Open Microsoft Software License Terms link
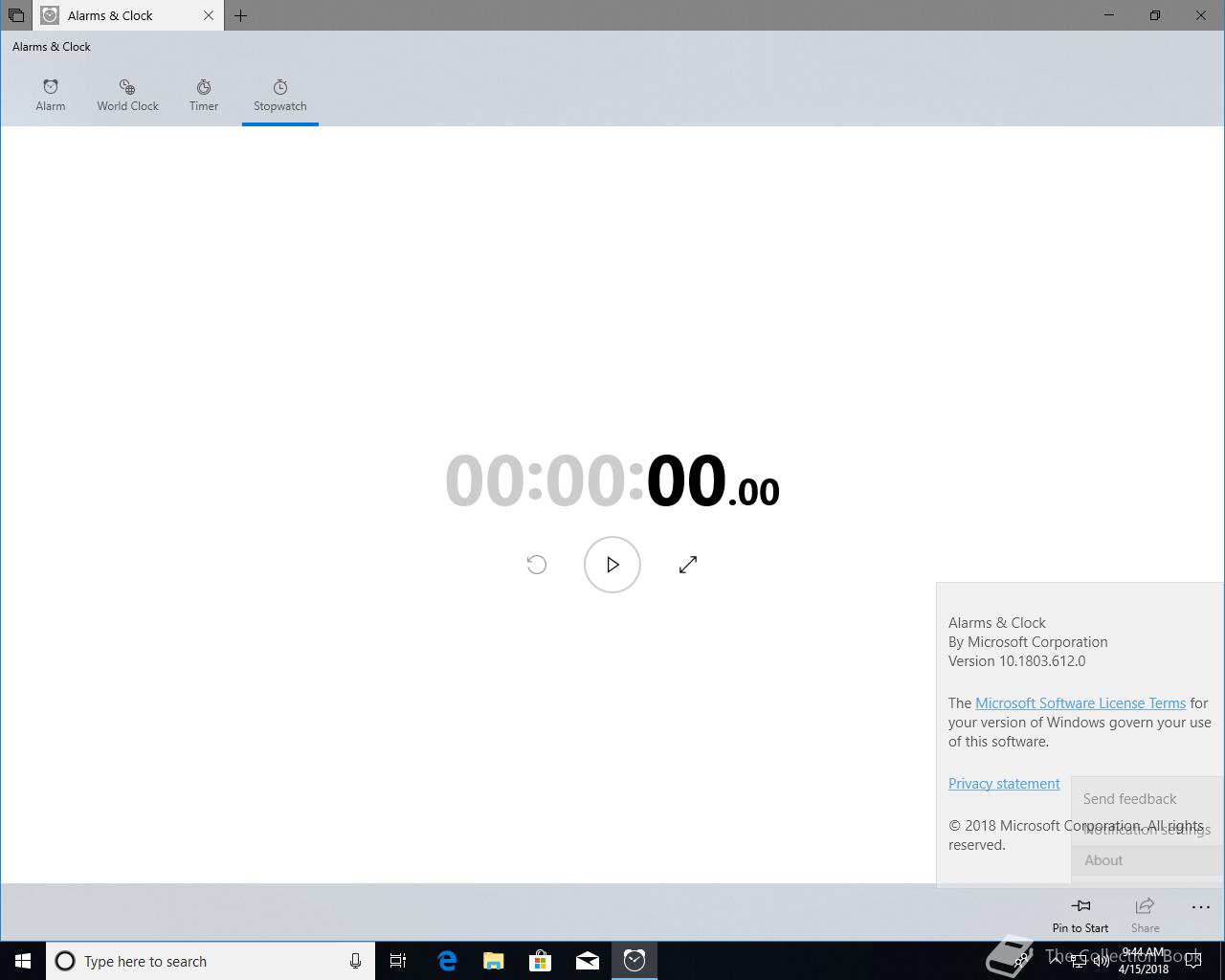Screen dimensions: 1225x980 tap(1080, 703)
